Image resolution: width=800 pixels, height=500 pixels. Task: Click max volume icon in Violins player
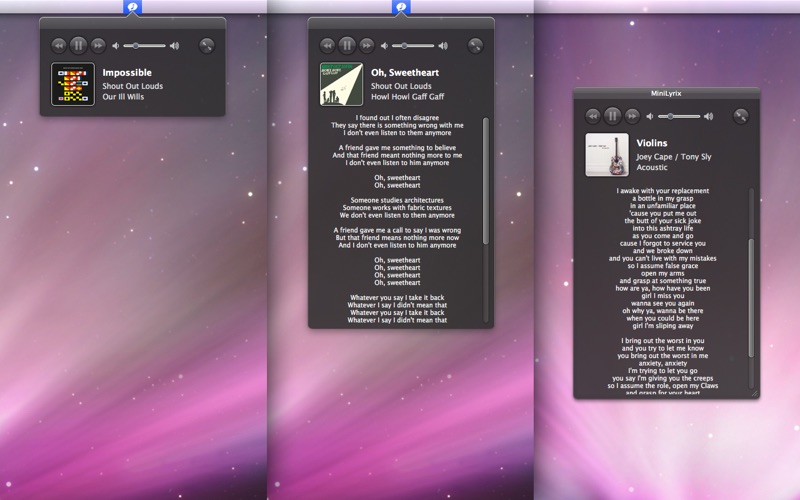tap(708, 116)
